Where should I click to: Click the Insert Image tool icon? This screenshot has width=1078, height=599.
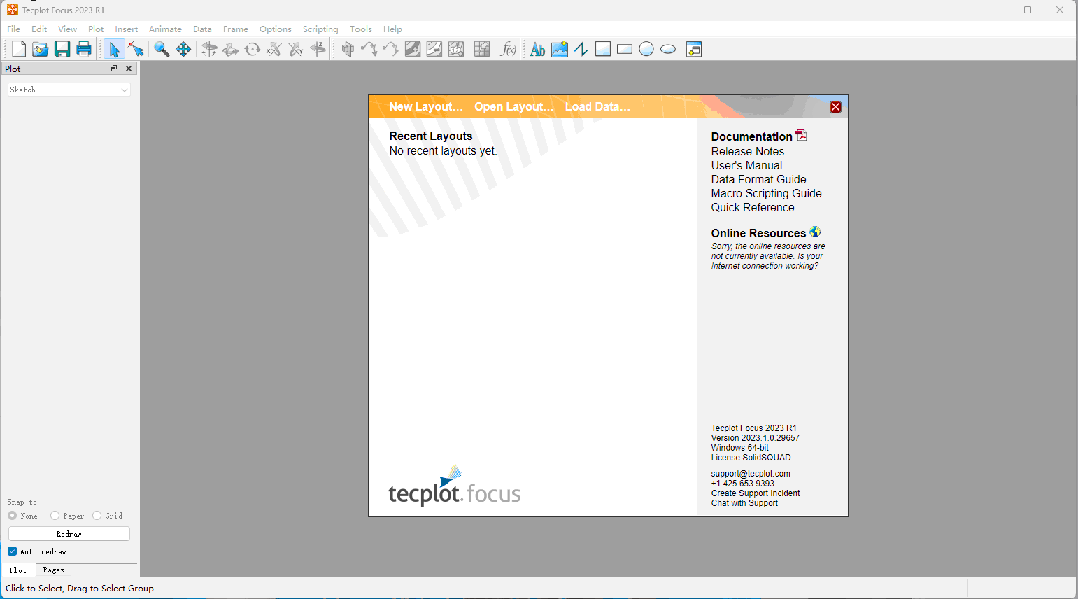(560, 49)
